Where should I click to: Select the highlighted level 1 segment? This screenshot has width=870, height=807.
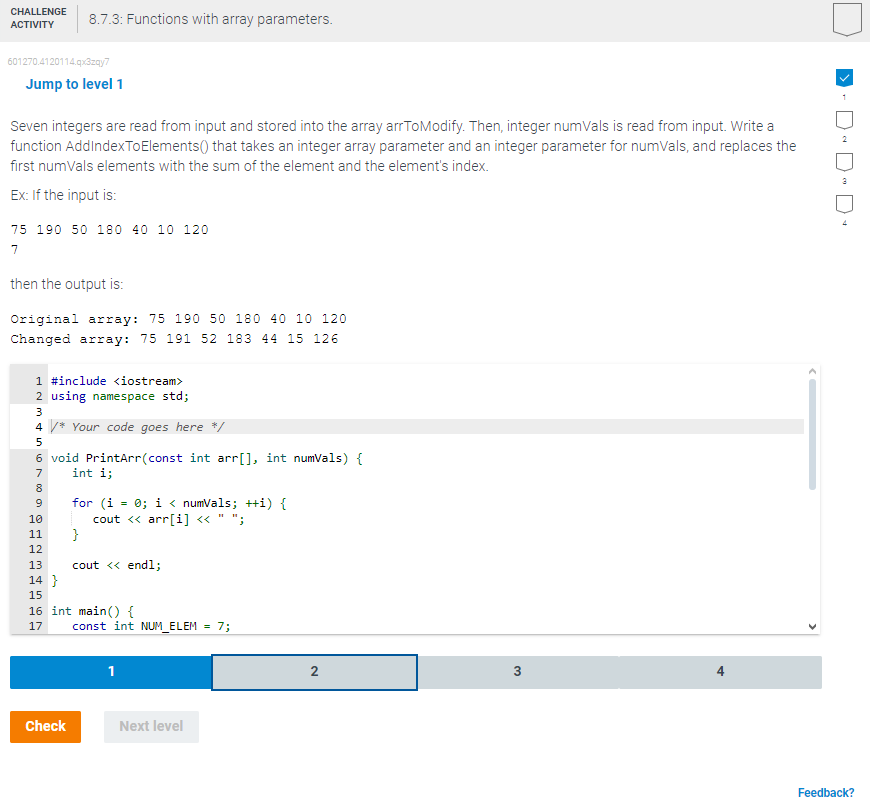click(x=111, y=672)
